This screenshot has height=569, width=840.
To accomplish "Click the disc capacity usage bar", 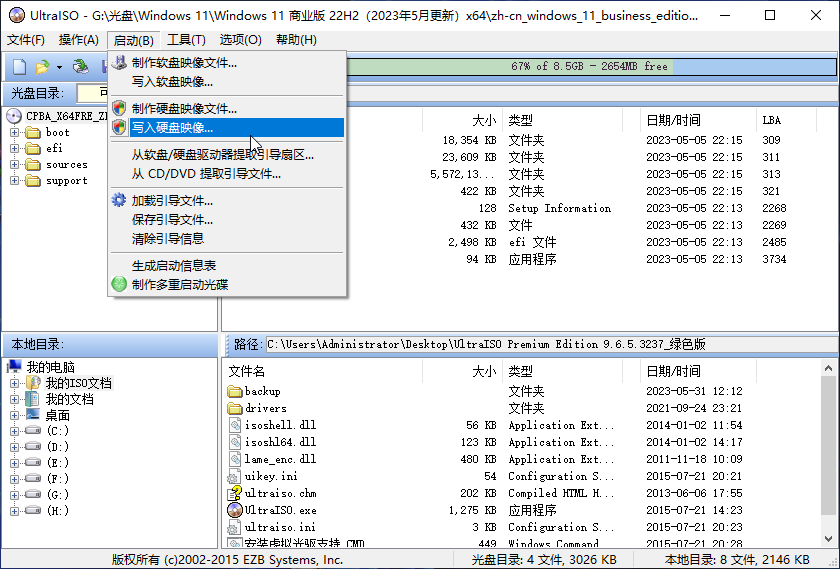I will point(591,66).
